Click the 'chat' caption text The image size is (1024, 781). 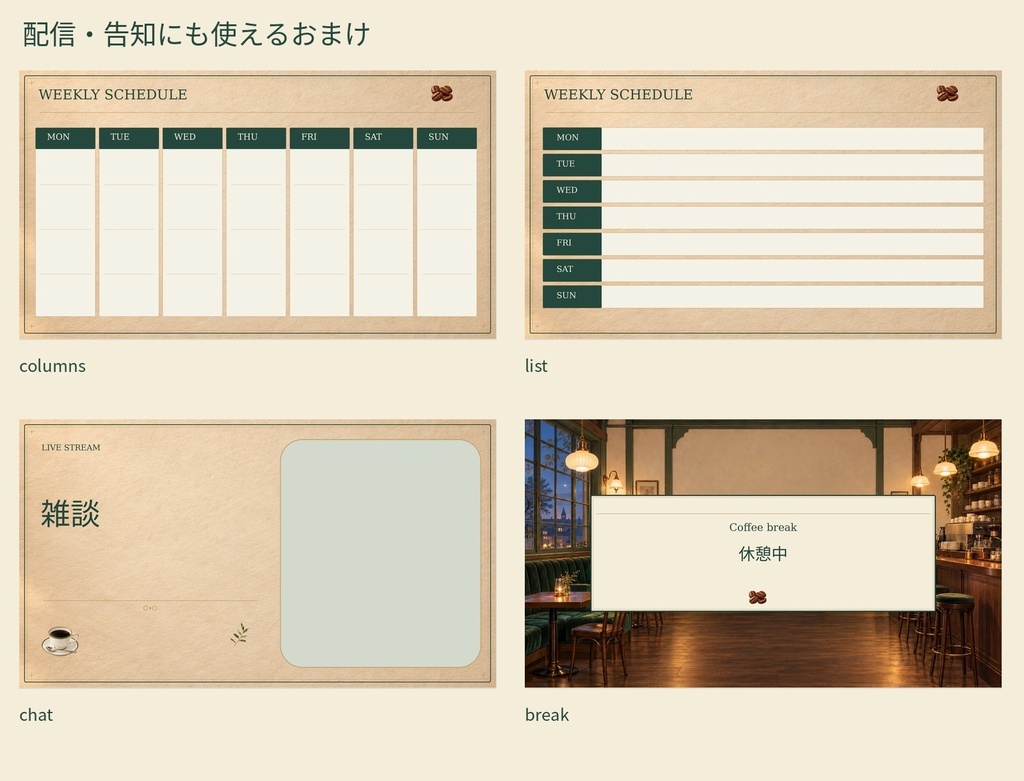click(x=36, y=714)
